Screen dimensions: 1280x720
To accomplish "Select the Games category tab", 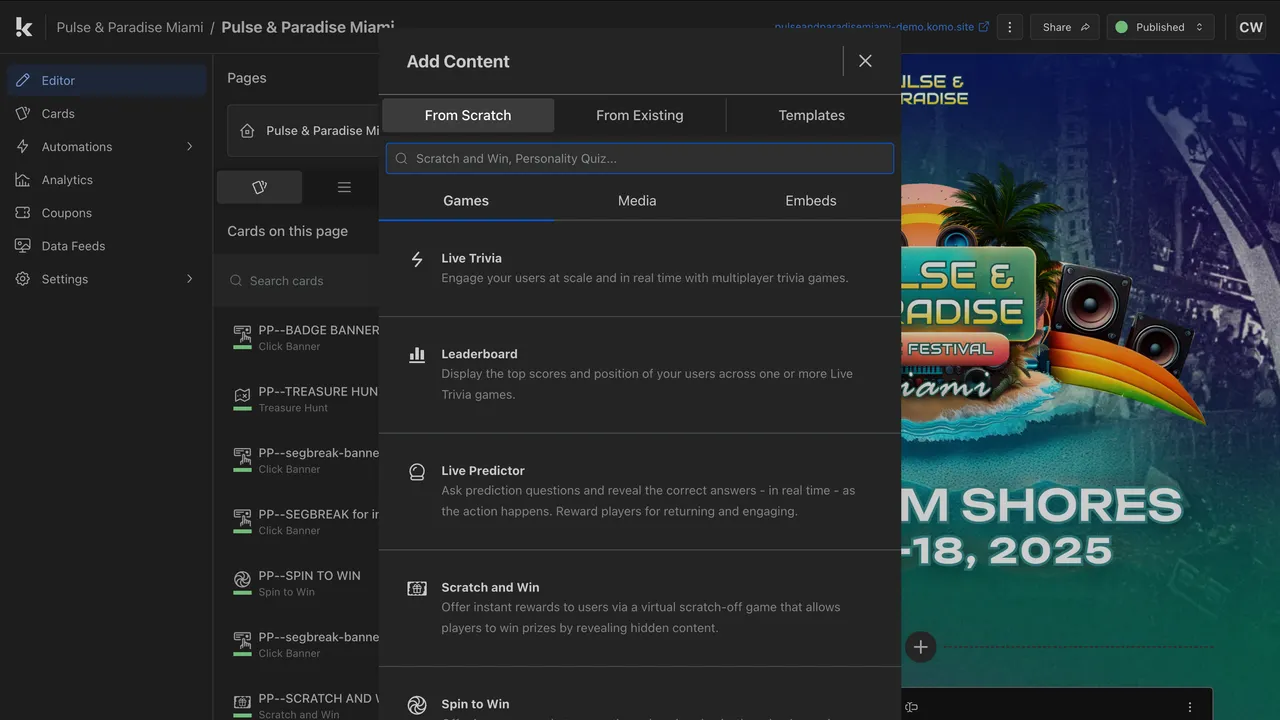I will coord(466,201).
